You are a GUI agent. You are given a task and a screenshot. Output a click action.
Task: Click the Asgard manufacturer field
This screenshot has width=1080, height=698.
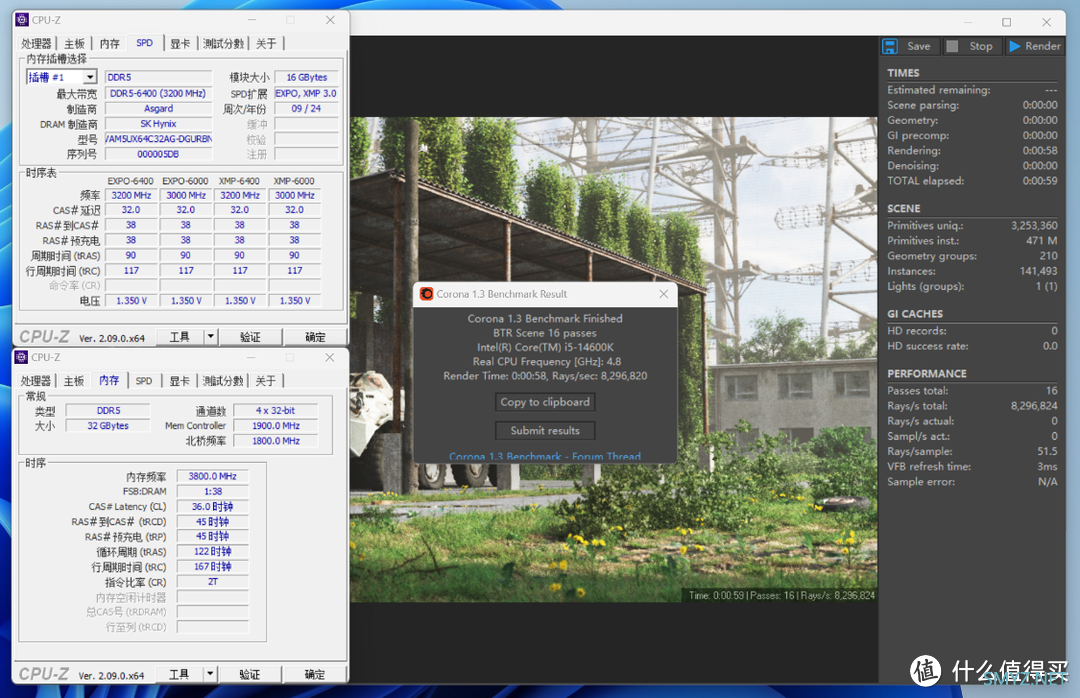coord(158,108)
